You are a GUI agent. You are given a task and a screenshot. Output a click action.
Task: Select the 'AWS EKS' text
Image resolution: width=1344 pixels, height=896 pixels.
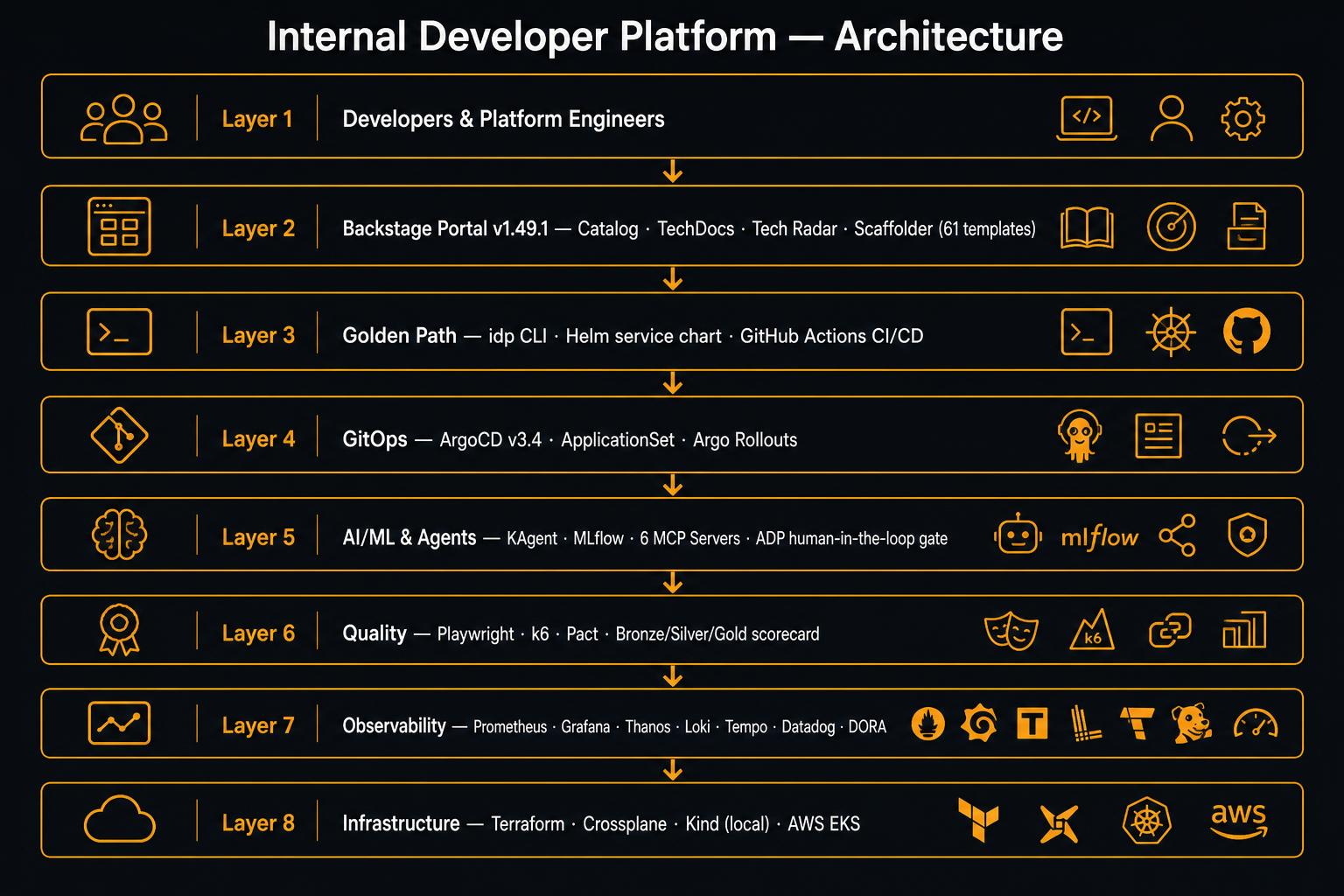pos(824,824)
